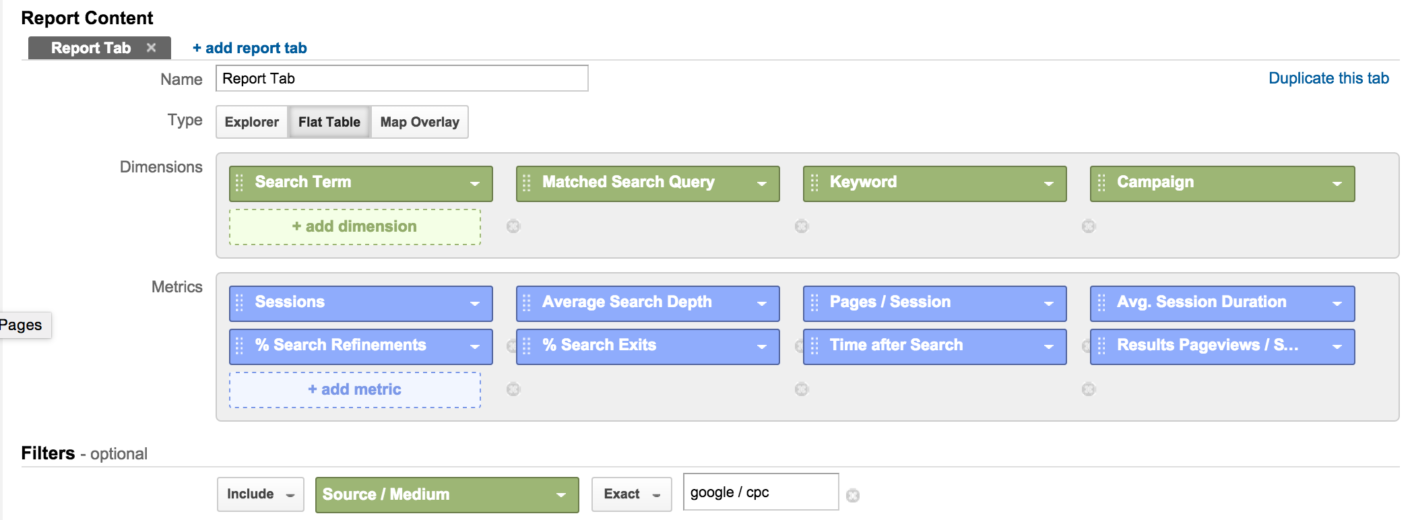Click the report Name text field
Screen dimensions: 1412x520
[x=402, y=78]
